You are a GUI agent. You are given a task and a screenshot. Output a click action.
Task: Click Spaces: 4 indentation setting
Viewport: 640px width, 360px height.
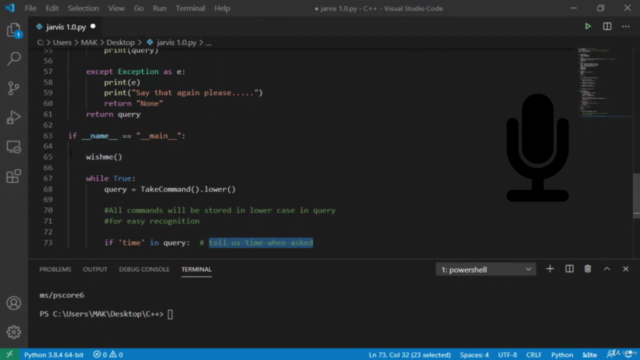(474, 355)
